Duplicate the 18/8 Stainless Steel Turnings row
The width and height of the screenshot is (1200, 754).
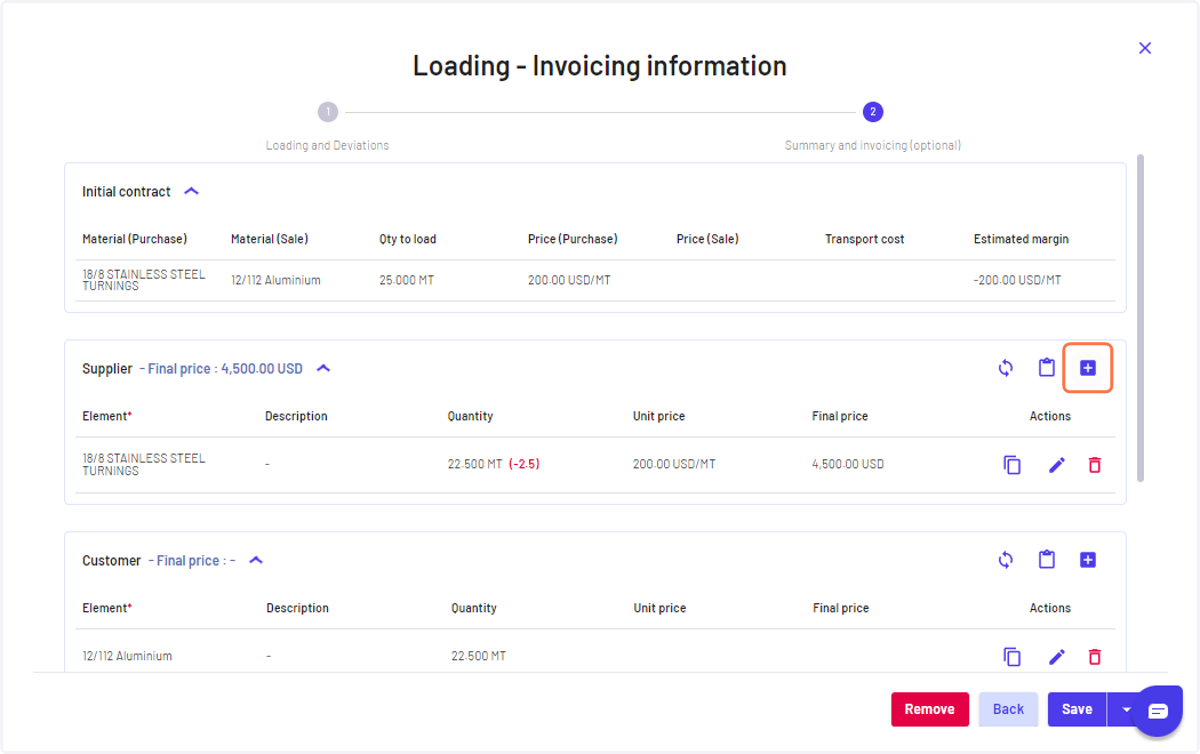1012,465
